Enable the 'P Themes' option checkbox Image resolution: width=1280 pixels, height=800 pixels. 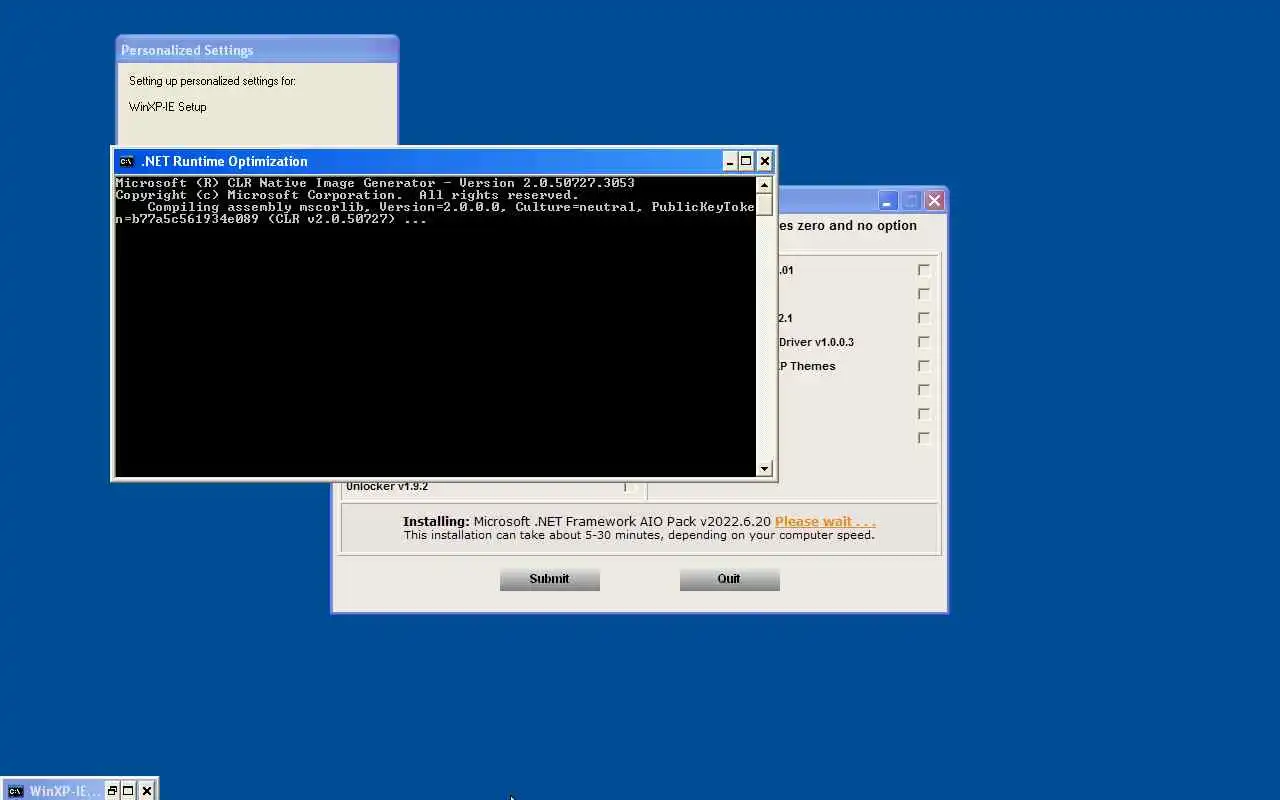[x=924, y=366]
